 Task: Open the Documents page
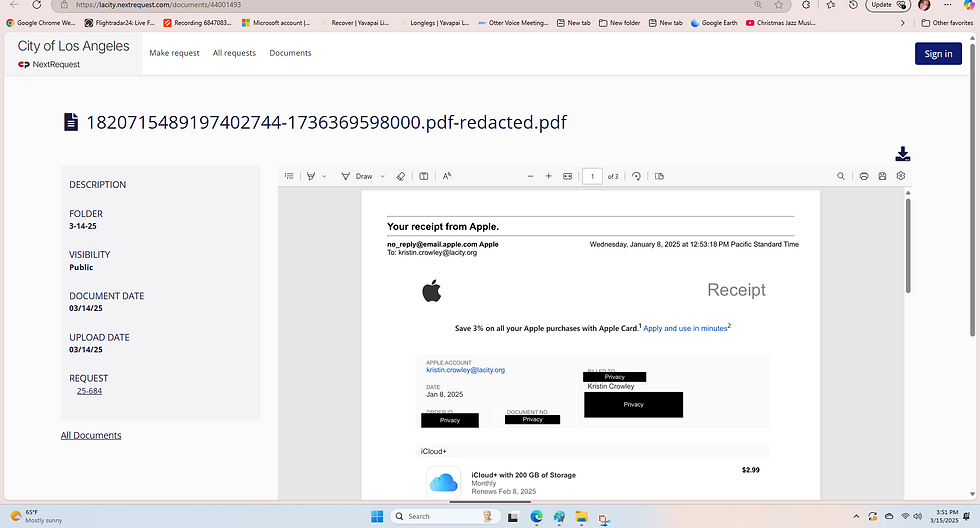click(x=290, y=53)
